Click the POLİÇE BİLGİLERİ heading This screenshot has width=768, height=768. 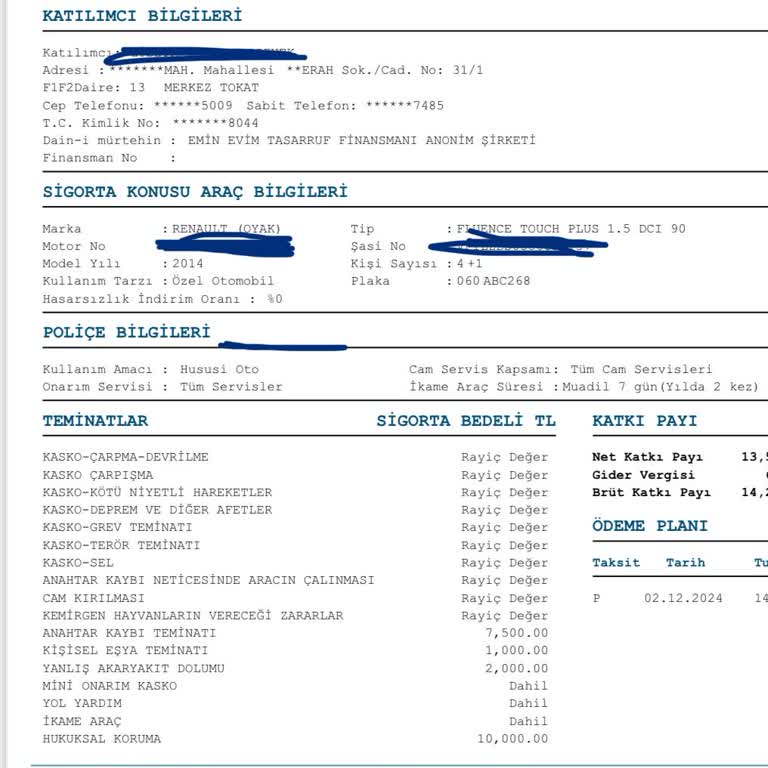[126, 332]
